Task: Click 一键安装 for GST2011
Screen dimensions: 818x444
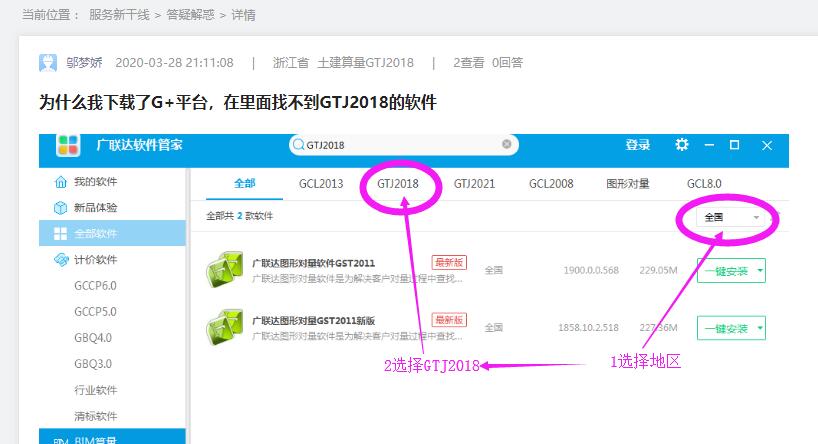Action: [726, 271]
